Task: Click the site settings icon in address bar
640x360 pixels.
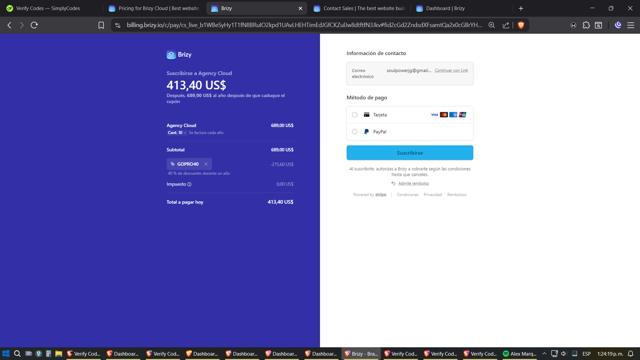Action: click(118, 25)
